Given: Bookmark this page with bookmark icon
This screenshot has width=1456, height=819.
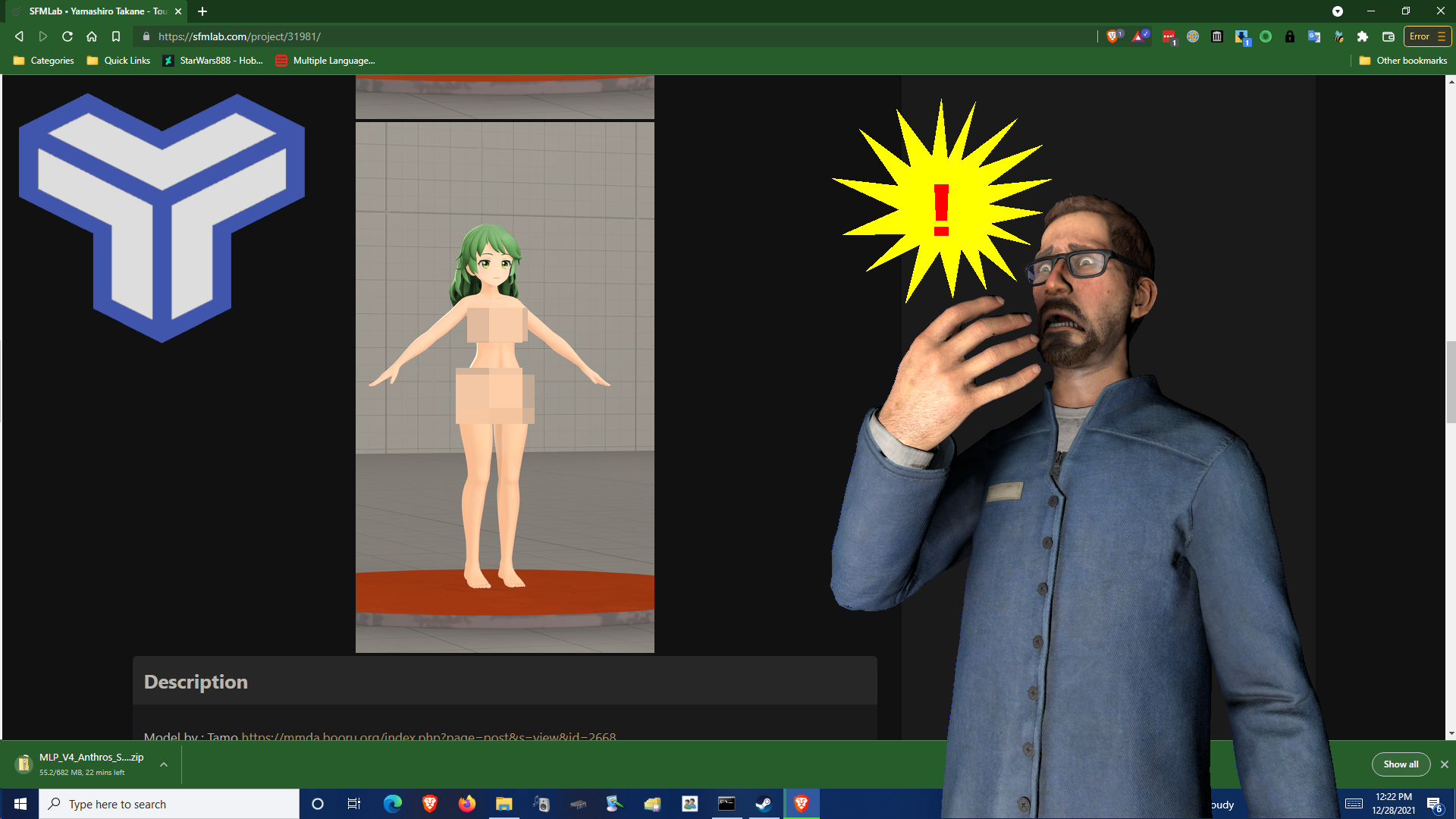Looking at the screenshot, I should [116, 36].
